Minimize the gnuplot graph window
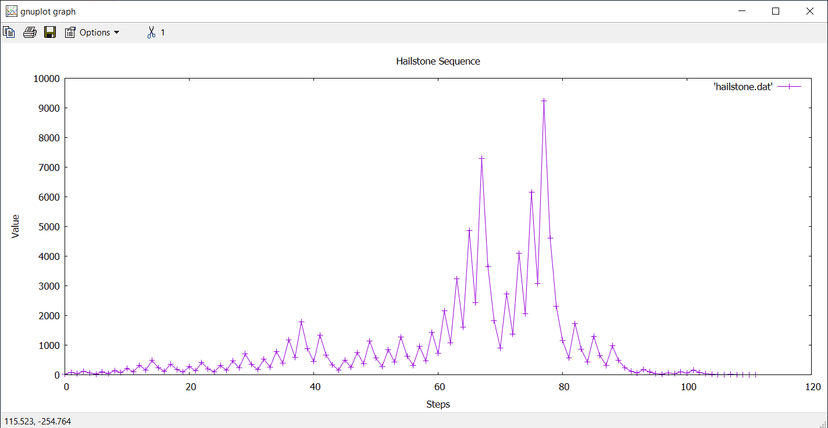The width and height of the screenshot is (828, 428). click(x=742, y=10)
